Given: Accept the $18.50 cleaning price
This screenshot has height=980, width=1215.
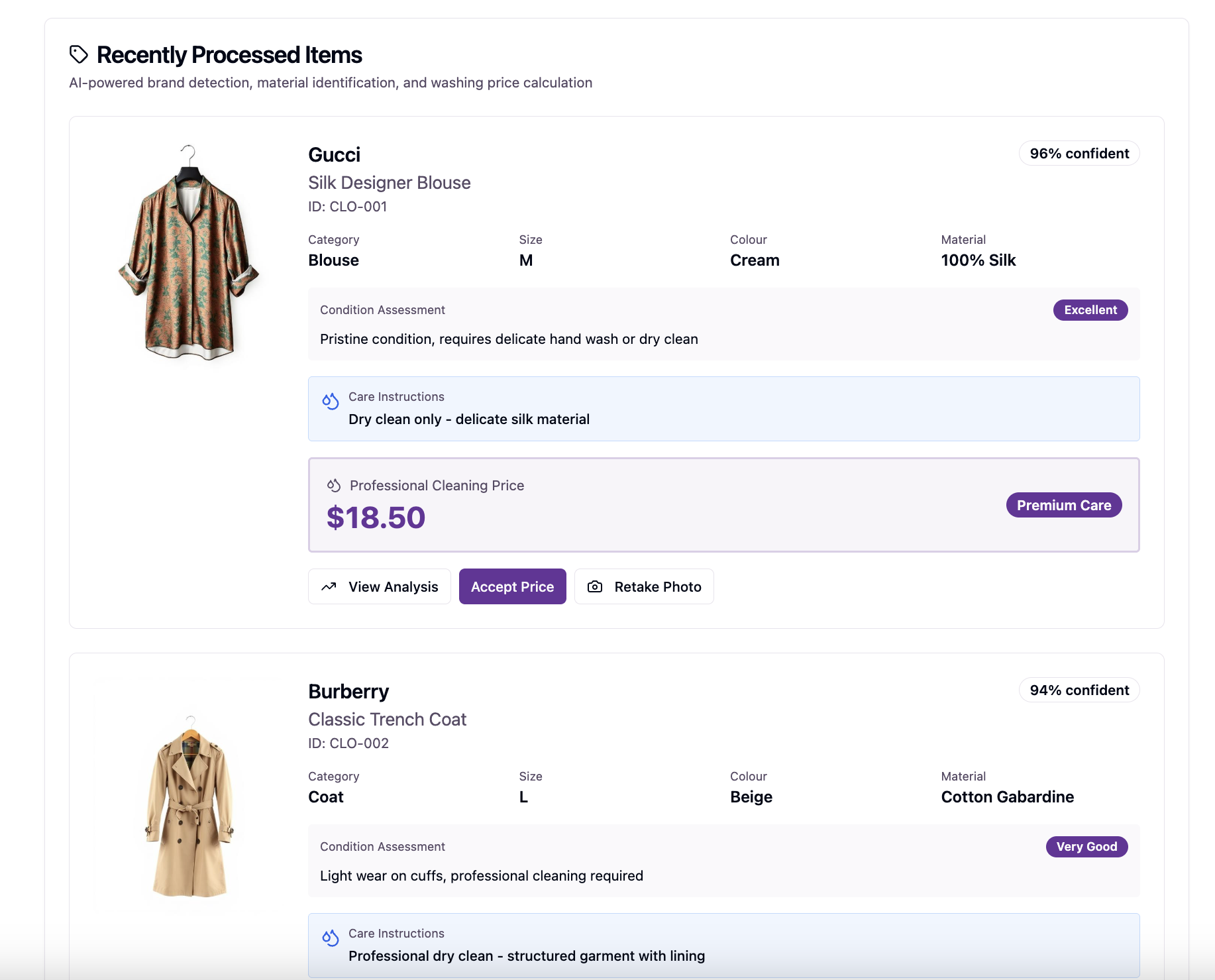Looking at the screenshot, I should 513,586.
